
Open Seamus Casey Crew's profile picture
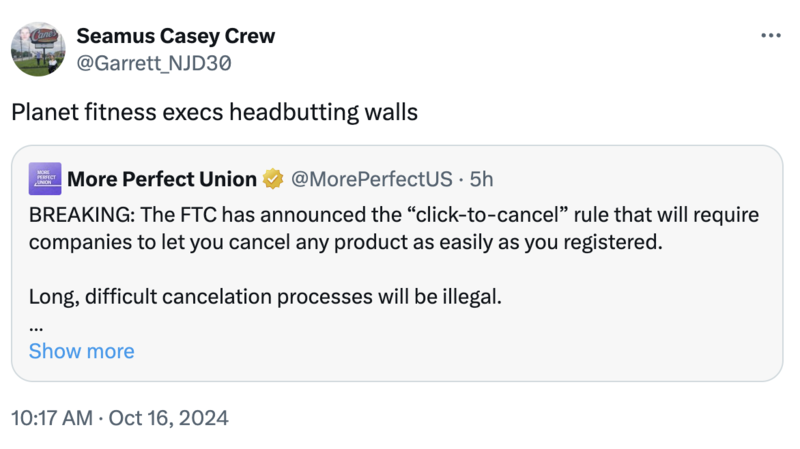point(38,49)
